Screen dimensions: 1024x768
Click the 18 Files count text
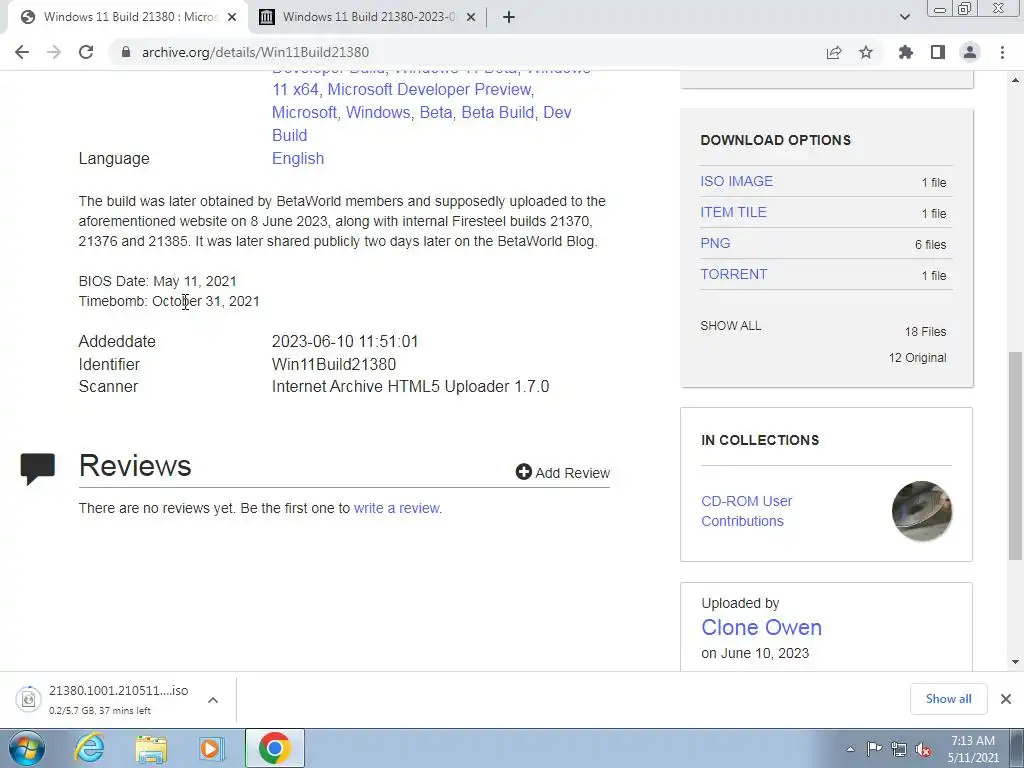click(925, 332)
